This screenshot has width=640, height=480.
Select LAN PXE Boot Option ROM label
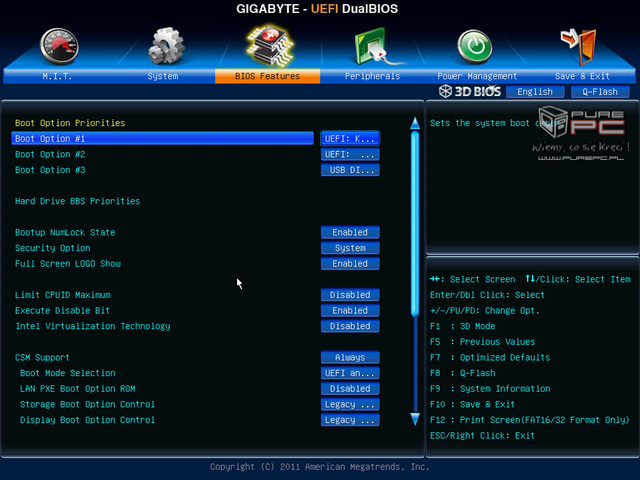(x=78, y=389)
